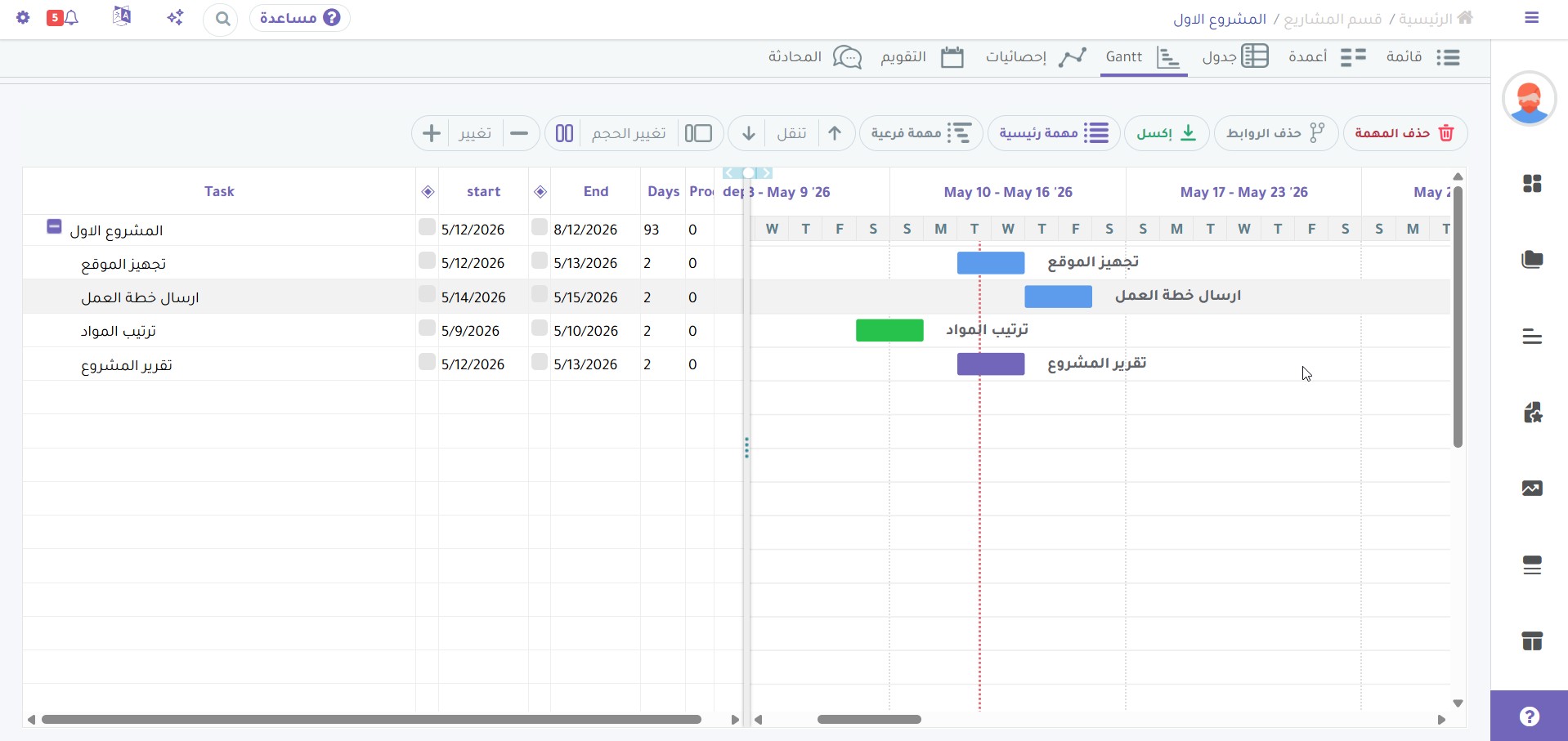Screen dimensions: 1568x741
Task: Add مهمة فرعية subtask
Action: tap(921, 133)
